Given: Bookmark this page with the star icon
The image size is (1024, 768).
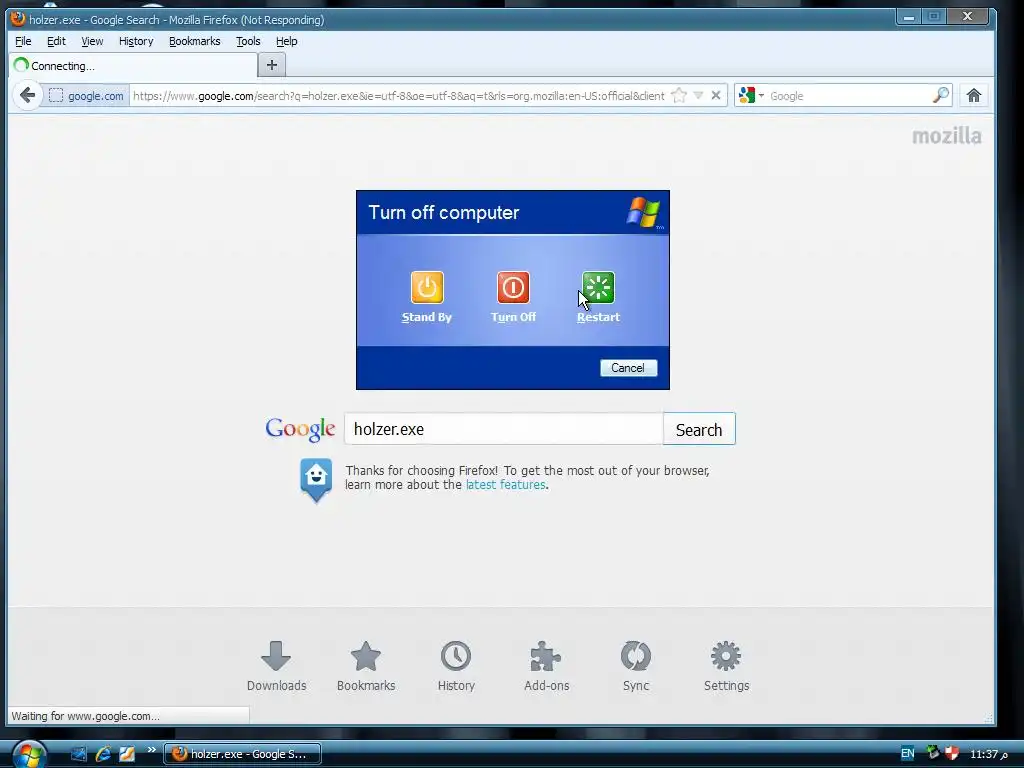Looking at the screenshot, I should pyautogui.click(x=679, y=95).
